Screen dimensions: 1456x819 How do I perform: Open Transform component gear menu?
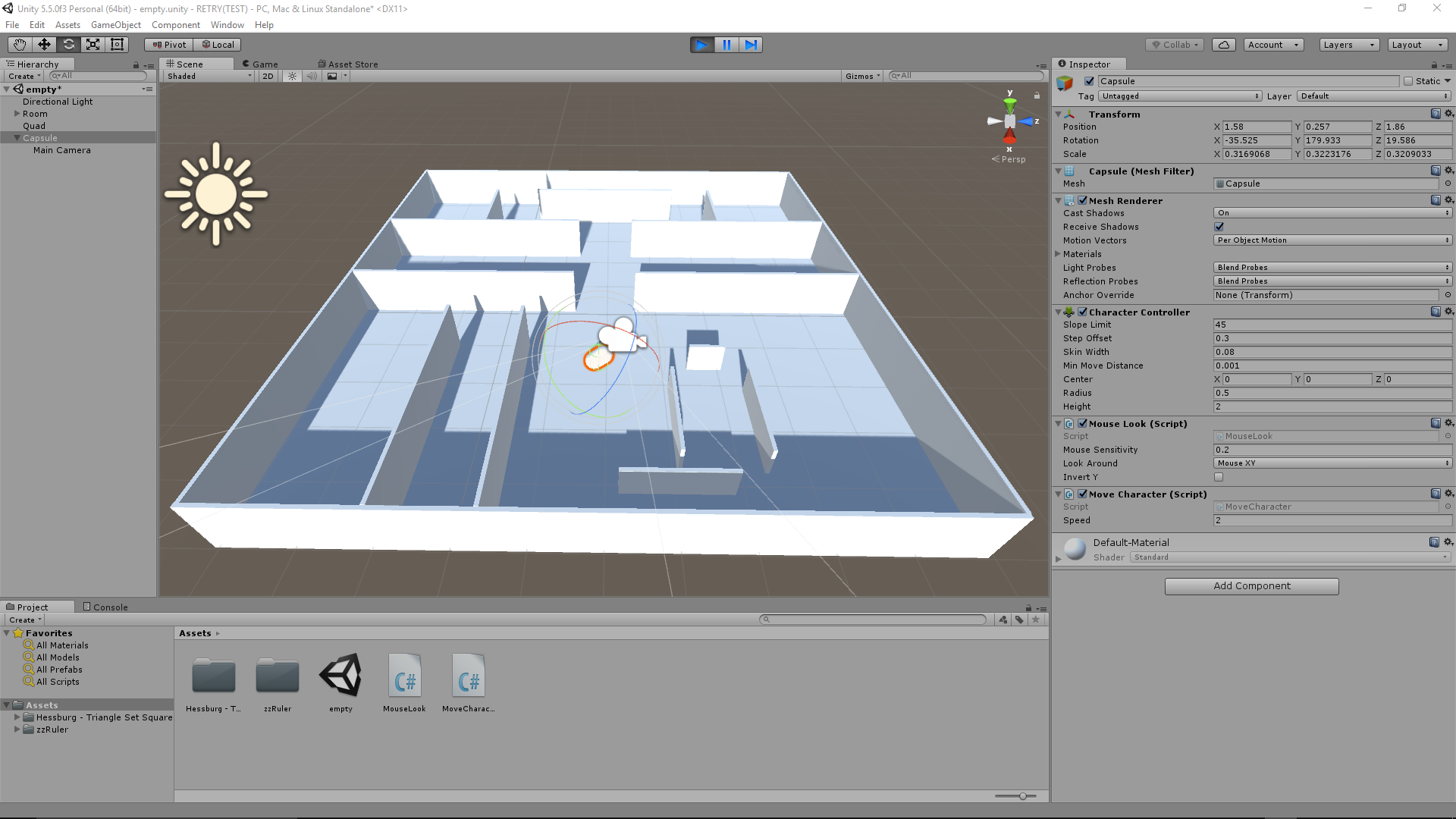[1448, 114]
